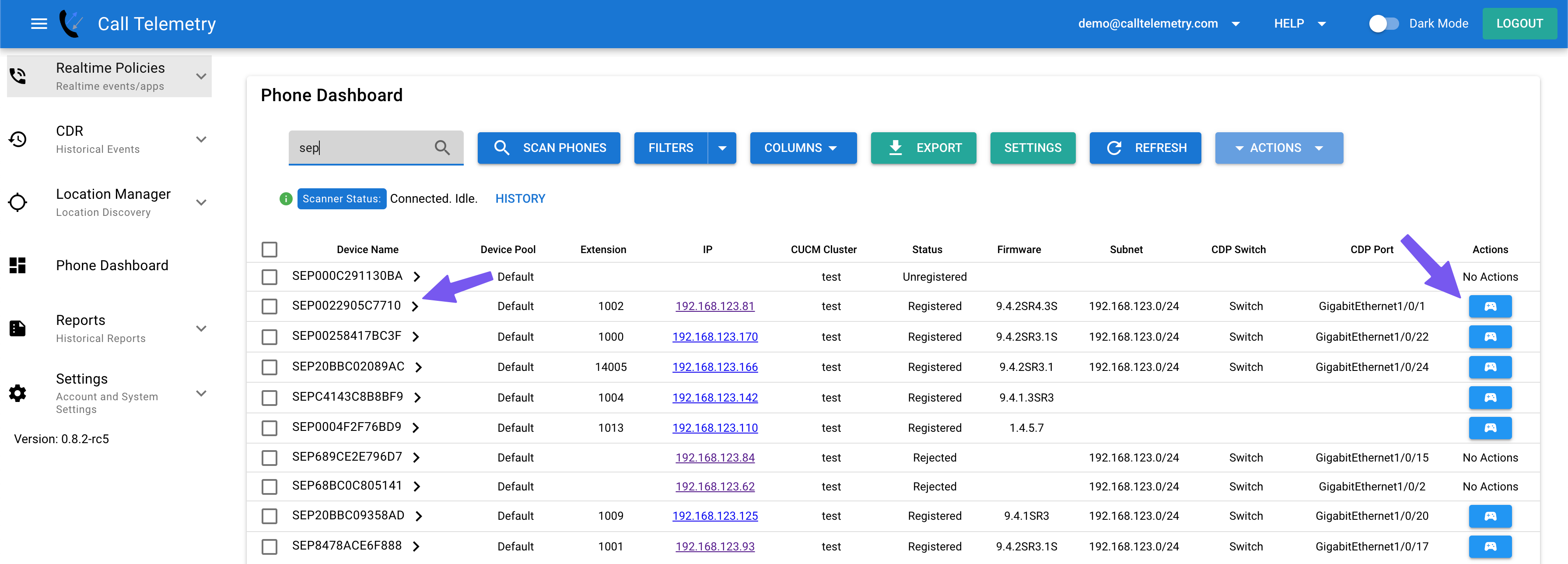The image size is (1568, 564).
Task: Expand details of SEP000C291130BA row
Action: [417, 276]
